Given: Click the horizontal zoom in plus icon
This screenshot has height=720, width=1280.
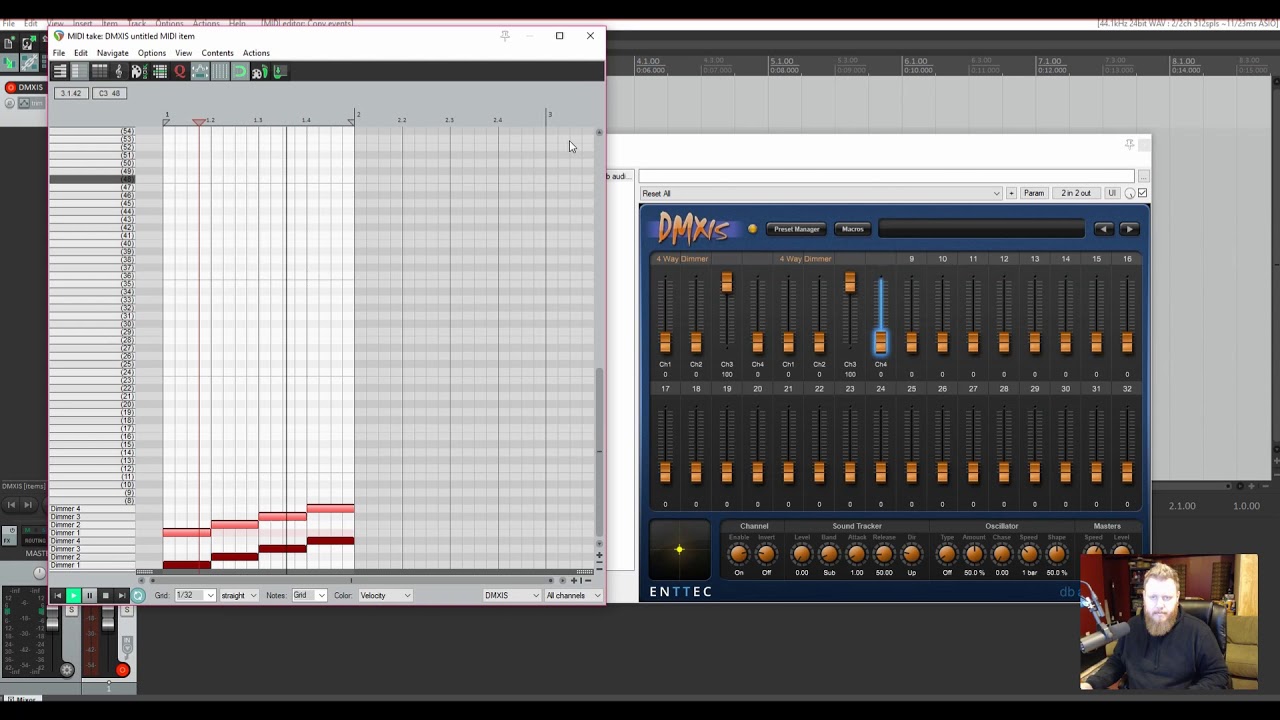Looking at the screenshot, I should [574, 580].
